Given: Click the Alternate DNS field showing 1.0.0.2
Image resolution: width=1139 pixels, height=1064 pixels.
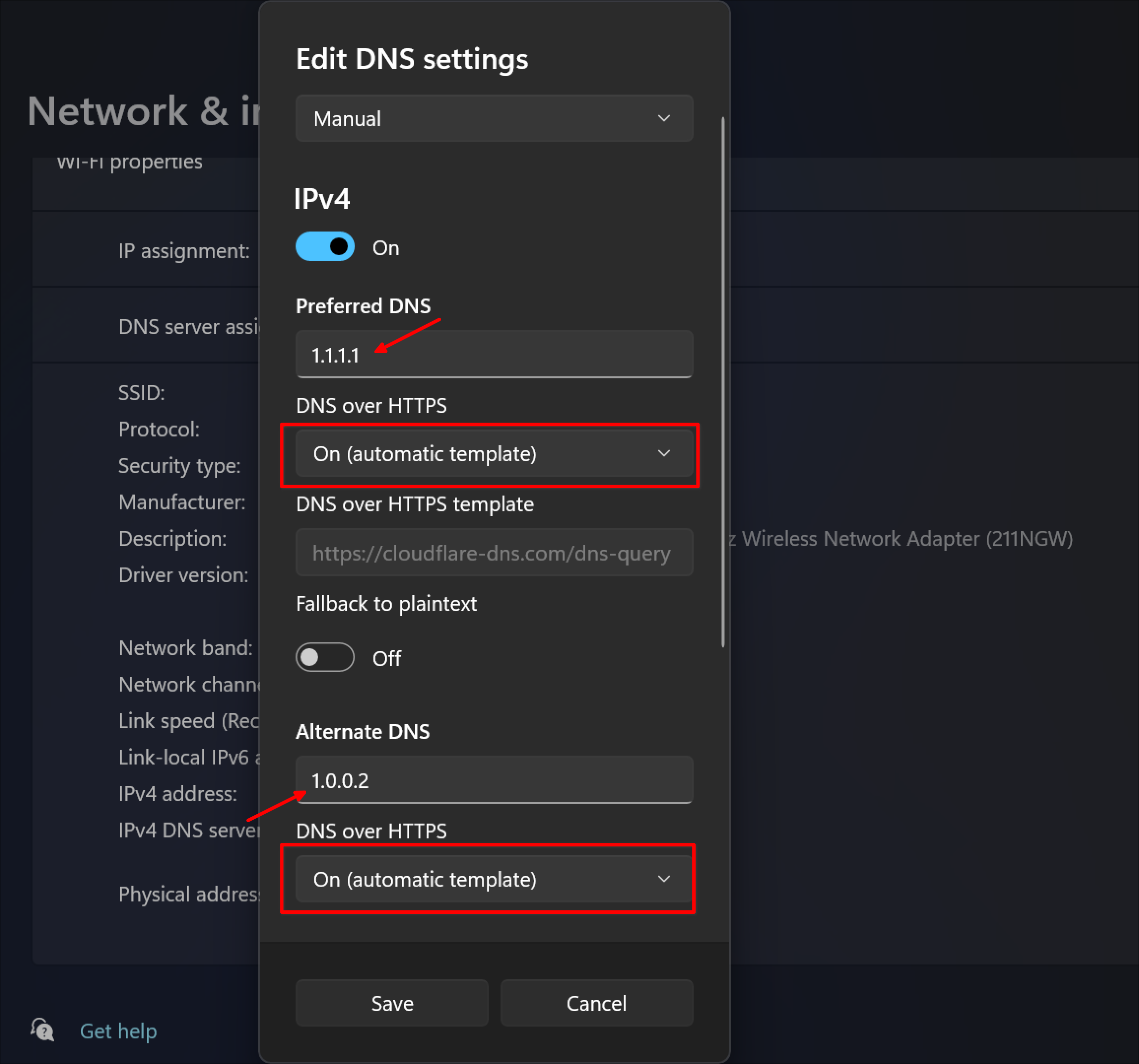Looking at the screenshot, I should click(494, 780).
